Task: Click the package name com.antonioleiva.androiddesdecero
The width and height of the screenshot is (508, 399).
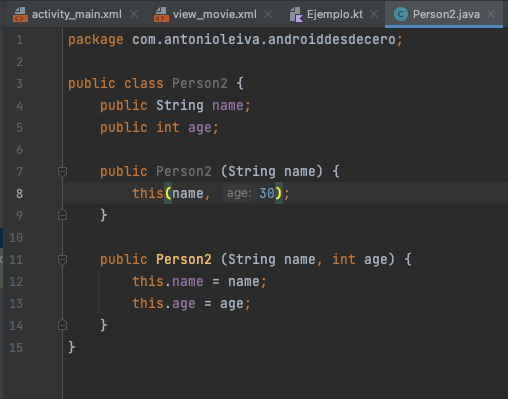Action: click(x=264, y=40)
